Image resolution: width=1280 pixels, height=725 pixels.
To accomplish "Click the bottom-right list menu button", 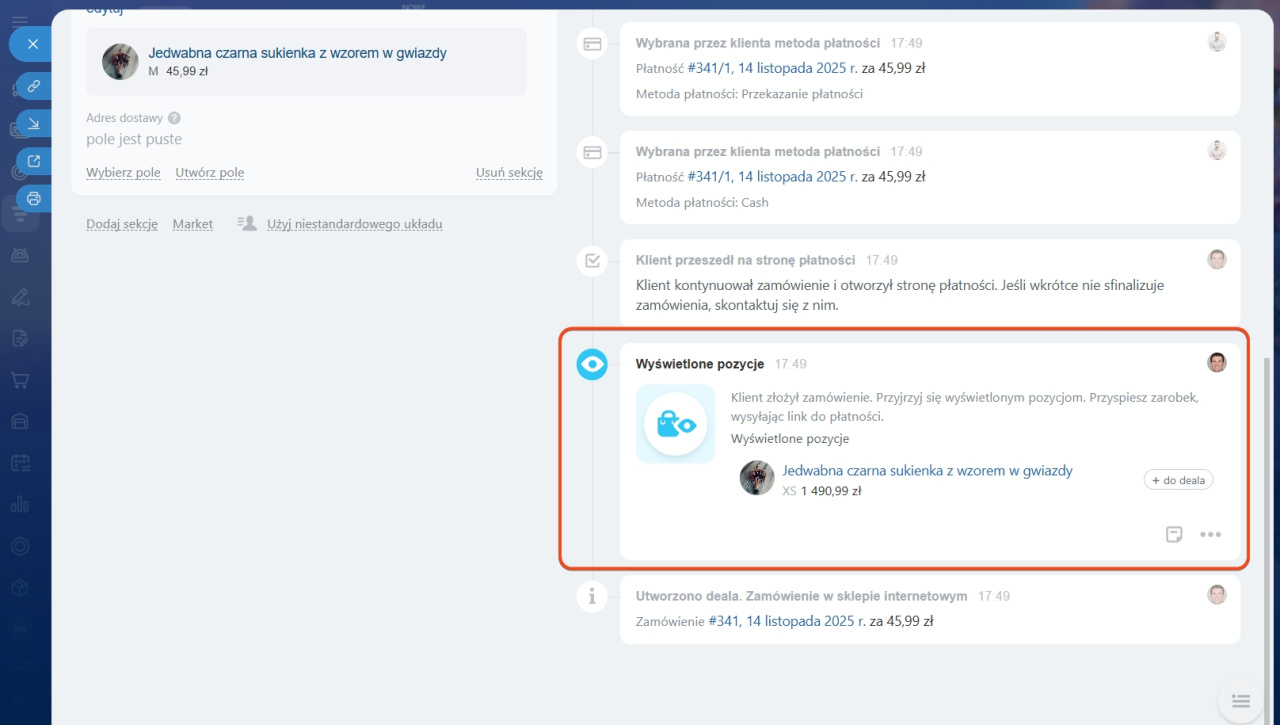I will pyautogui.click(x=1240, y=701).
